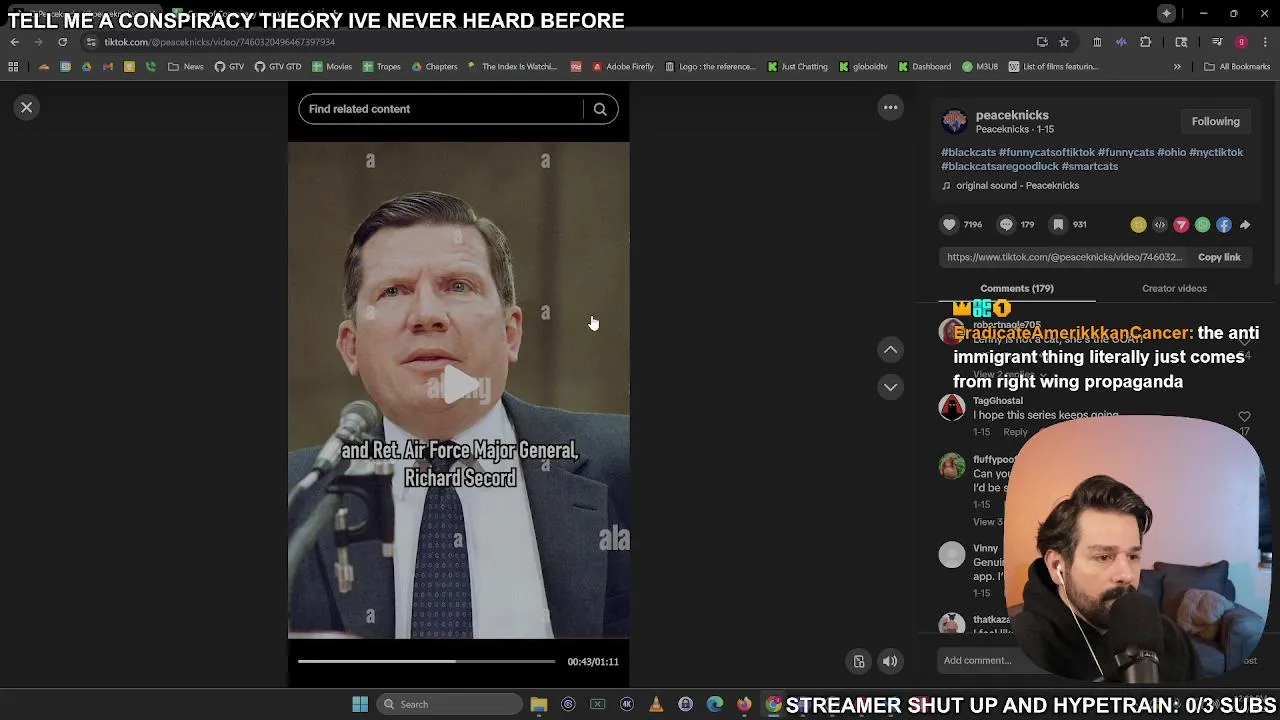
Task: Toggle the auto-scroll icon beside volume
Action: (858, 661)
